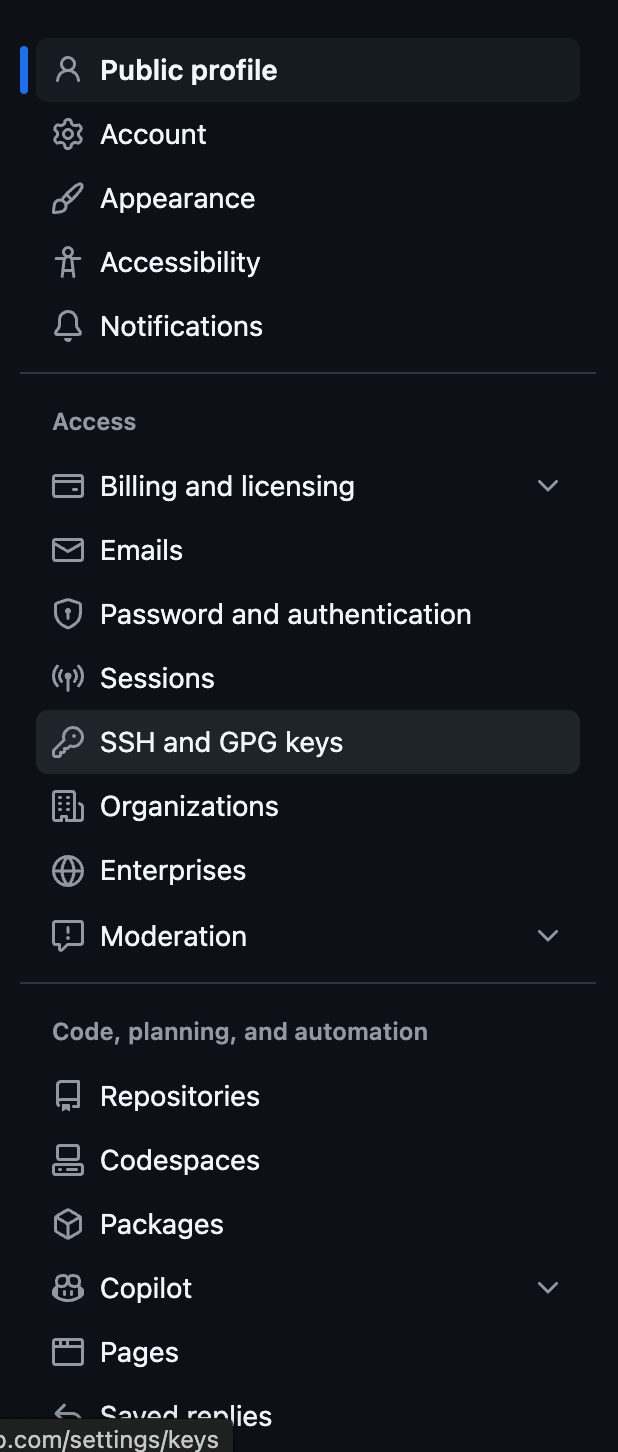This screenshot has width=618, height=1452.
Task: Click the bell icon for Notifications
Action: 68,326
